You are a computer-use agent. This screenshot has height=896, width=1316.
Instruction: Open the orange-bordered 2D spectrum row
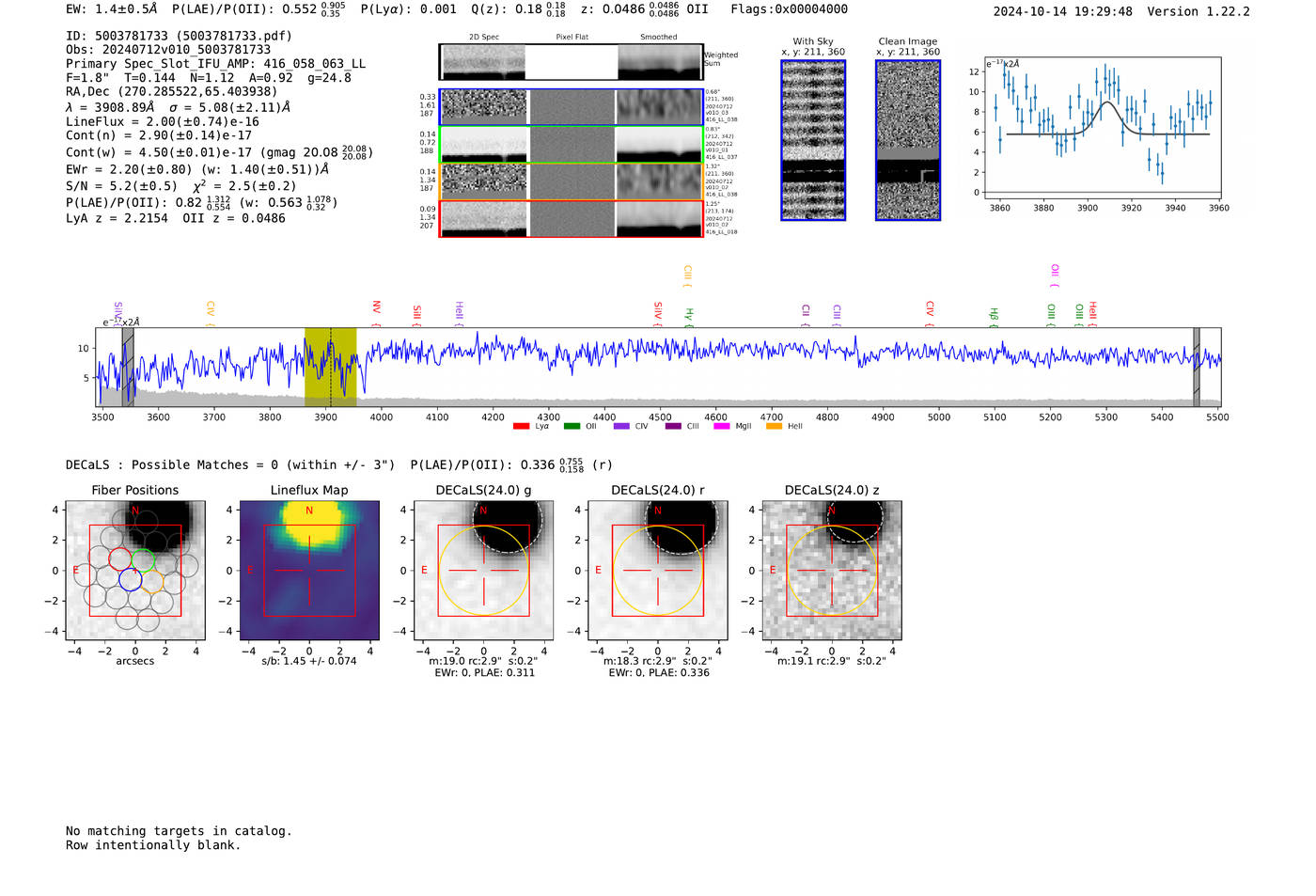tap(572, 181)
